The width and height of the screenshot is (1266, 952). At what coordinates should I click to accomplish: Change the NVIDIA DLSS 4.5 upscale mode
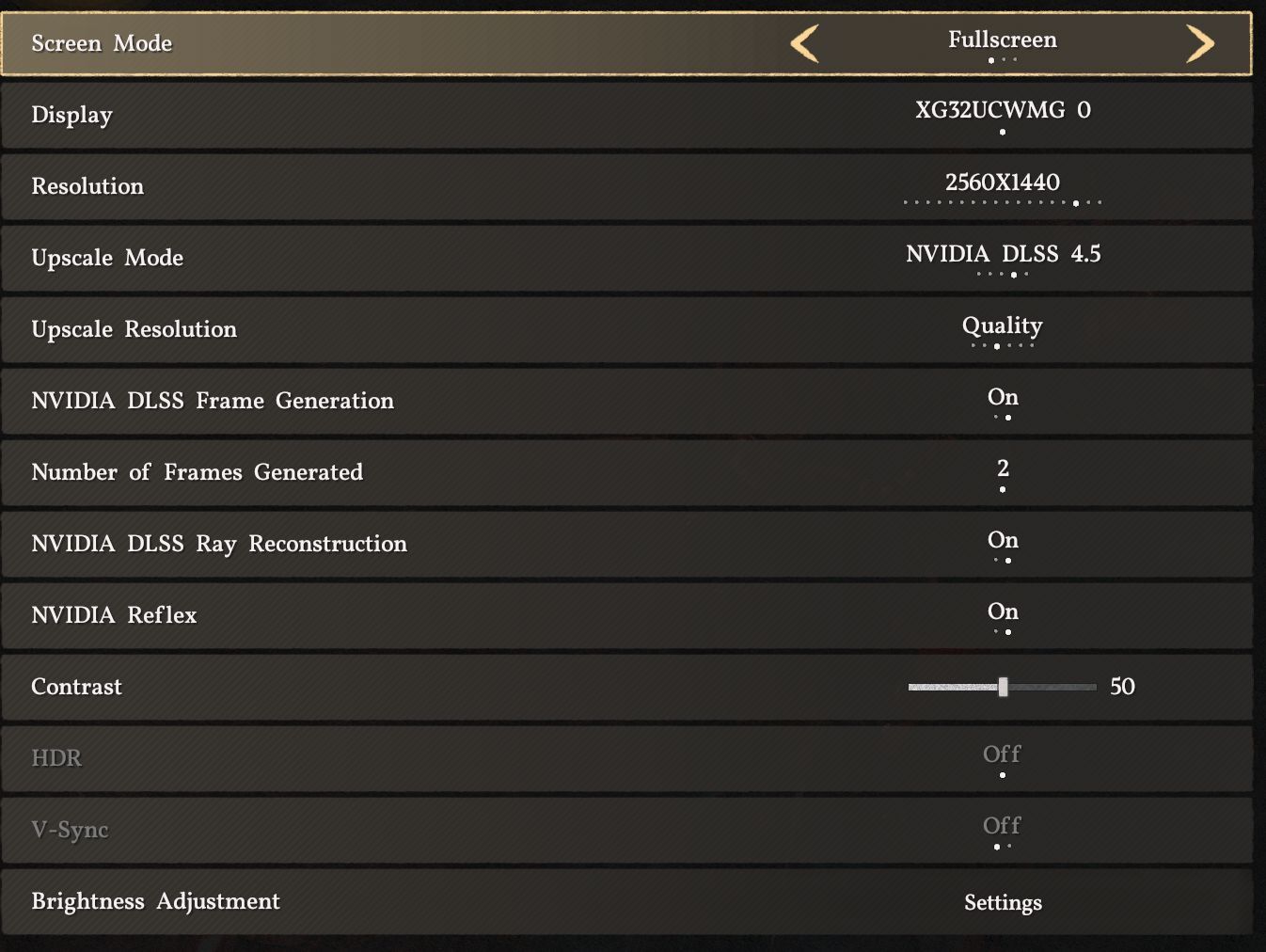coord(1003,254)
